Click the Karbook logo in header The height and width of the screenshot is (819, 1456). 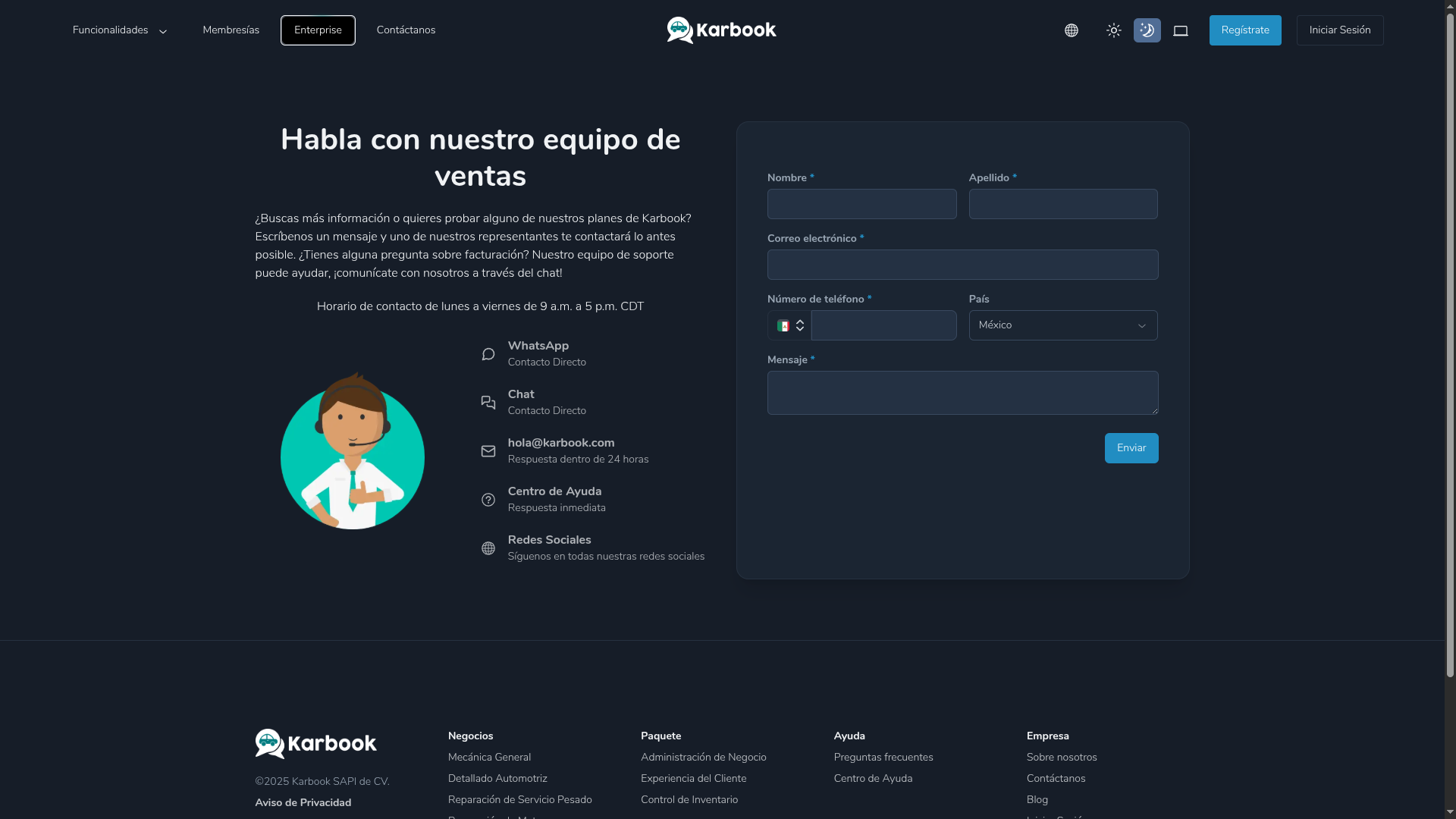721,30
